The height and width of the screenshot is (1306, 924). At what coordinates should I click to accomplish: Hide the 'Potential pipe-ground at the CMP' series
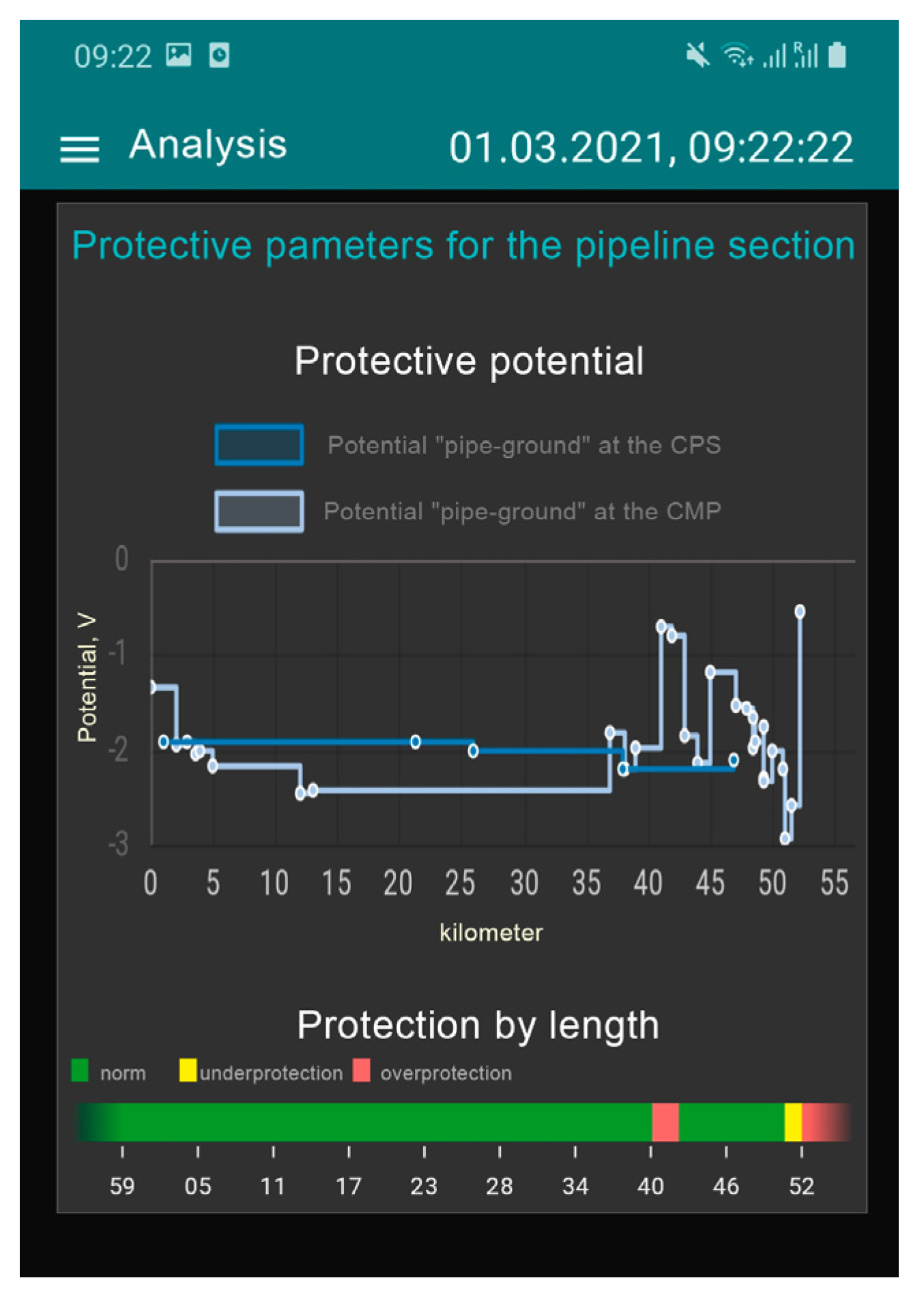(x=522, y=511)
